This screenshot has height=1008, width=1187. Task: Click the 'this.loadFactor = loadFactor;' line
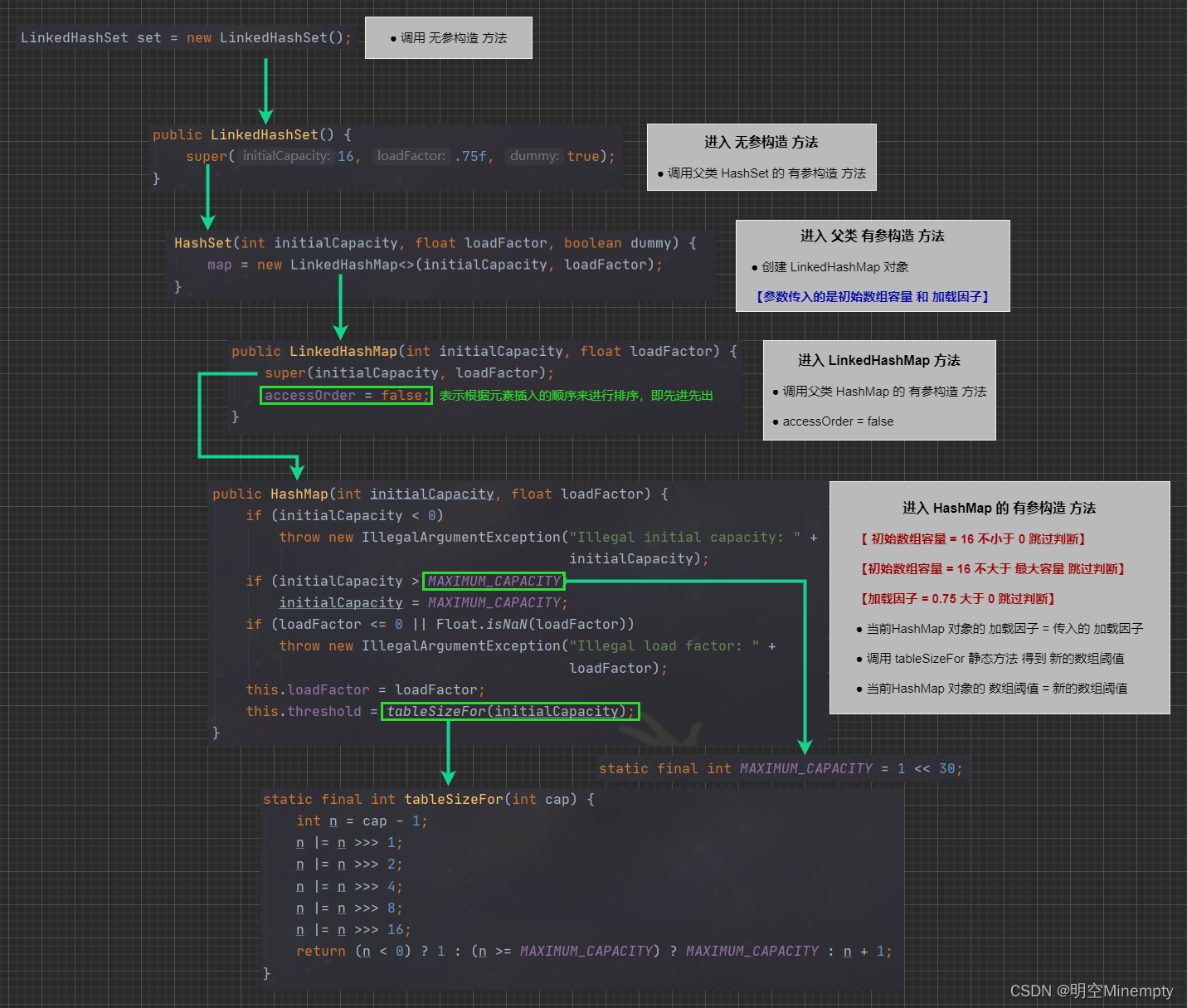pos(366,689)
